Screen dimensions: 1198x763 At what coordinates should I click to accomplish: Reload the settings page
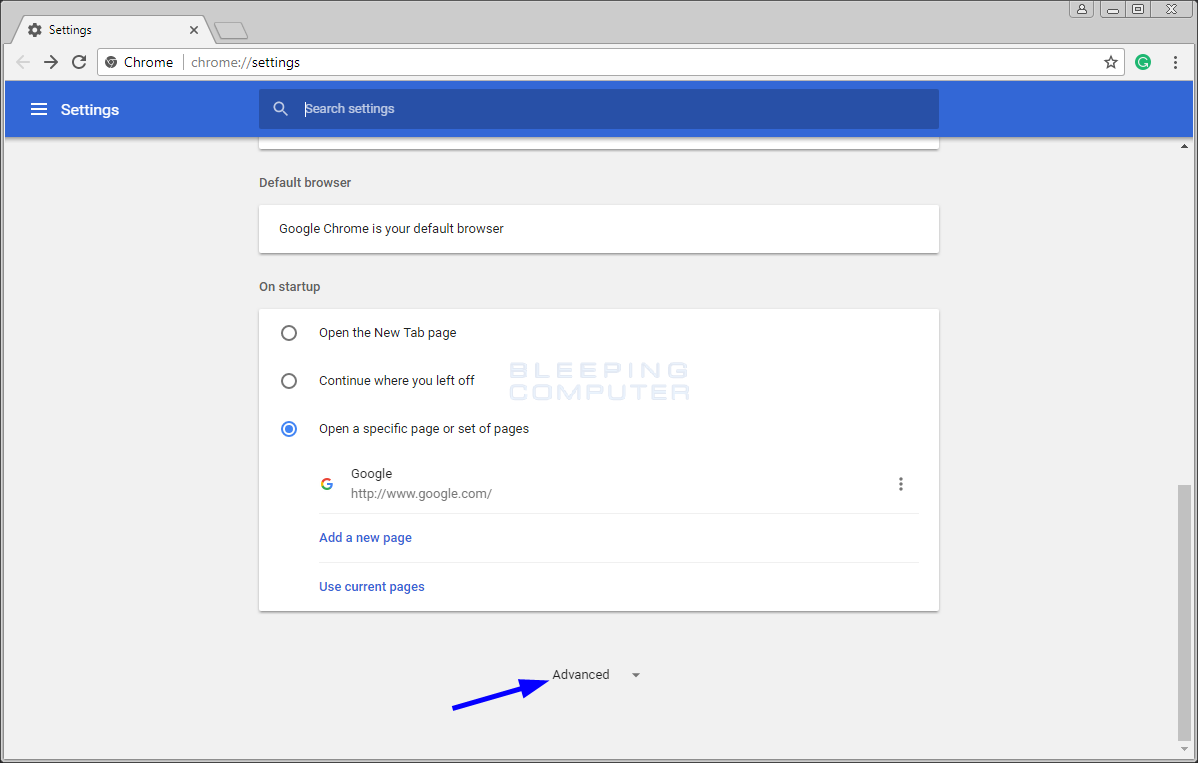79,62
